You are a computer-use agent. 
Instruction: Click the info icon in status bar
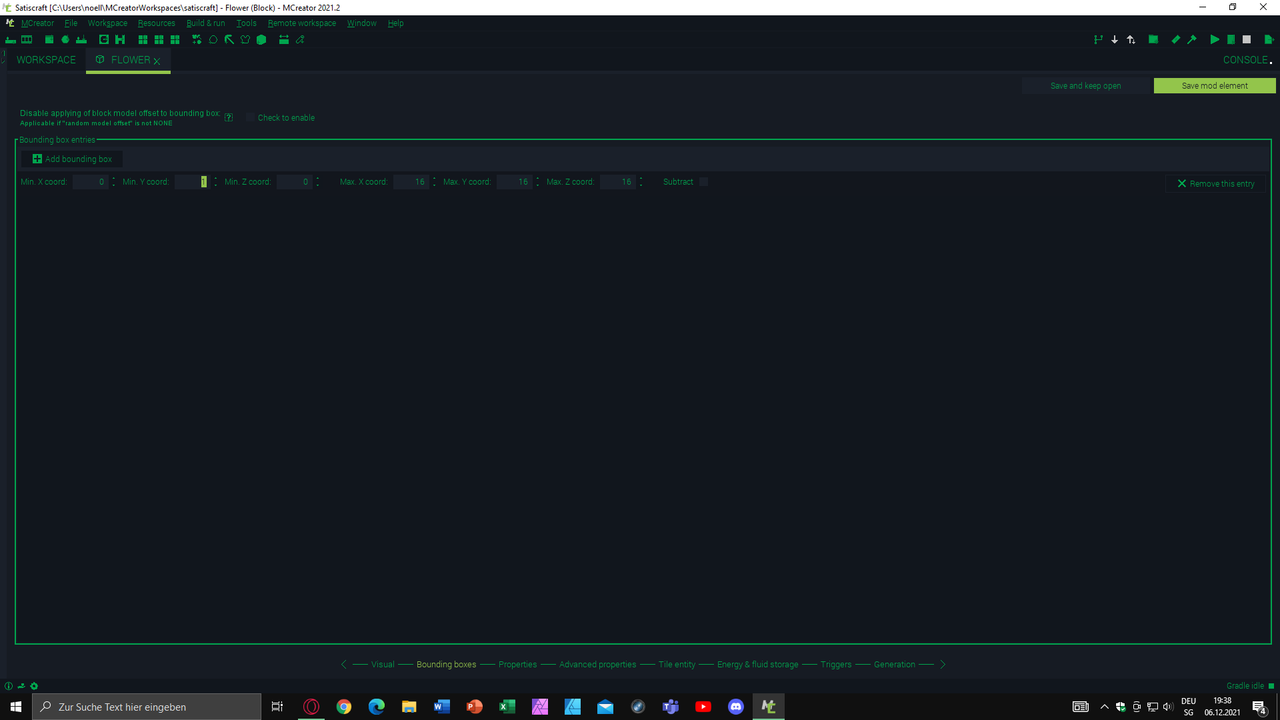click(x=9, y=686)
